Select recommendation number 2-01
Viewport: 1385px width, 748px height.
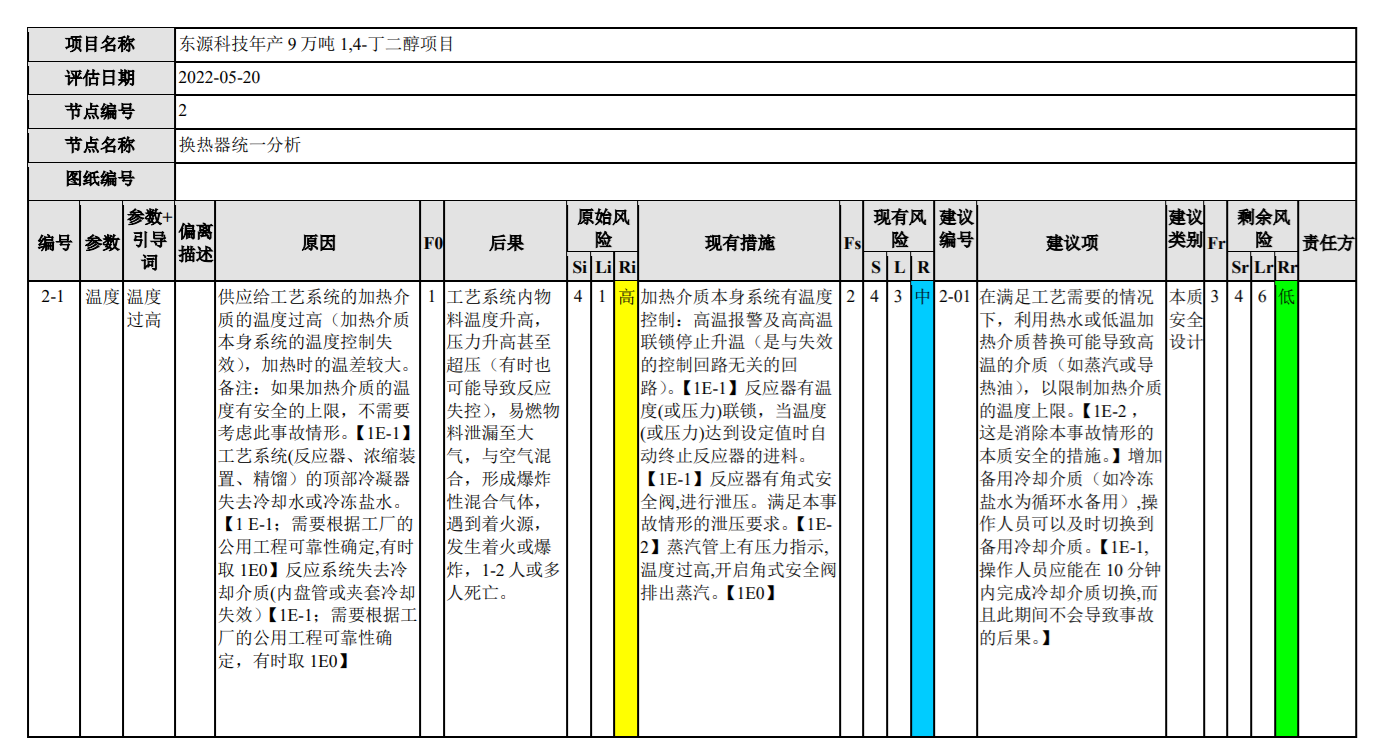pos(955,297)
